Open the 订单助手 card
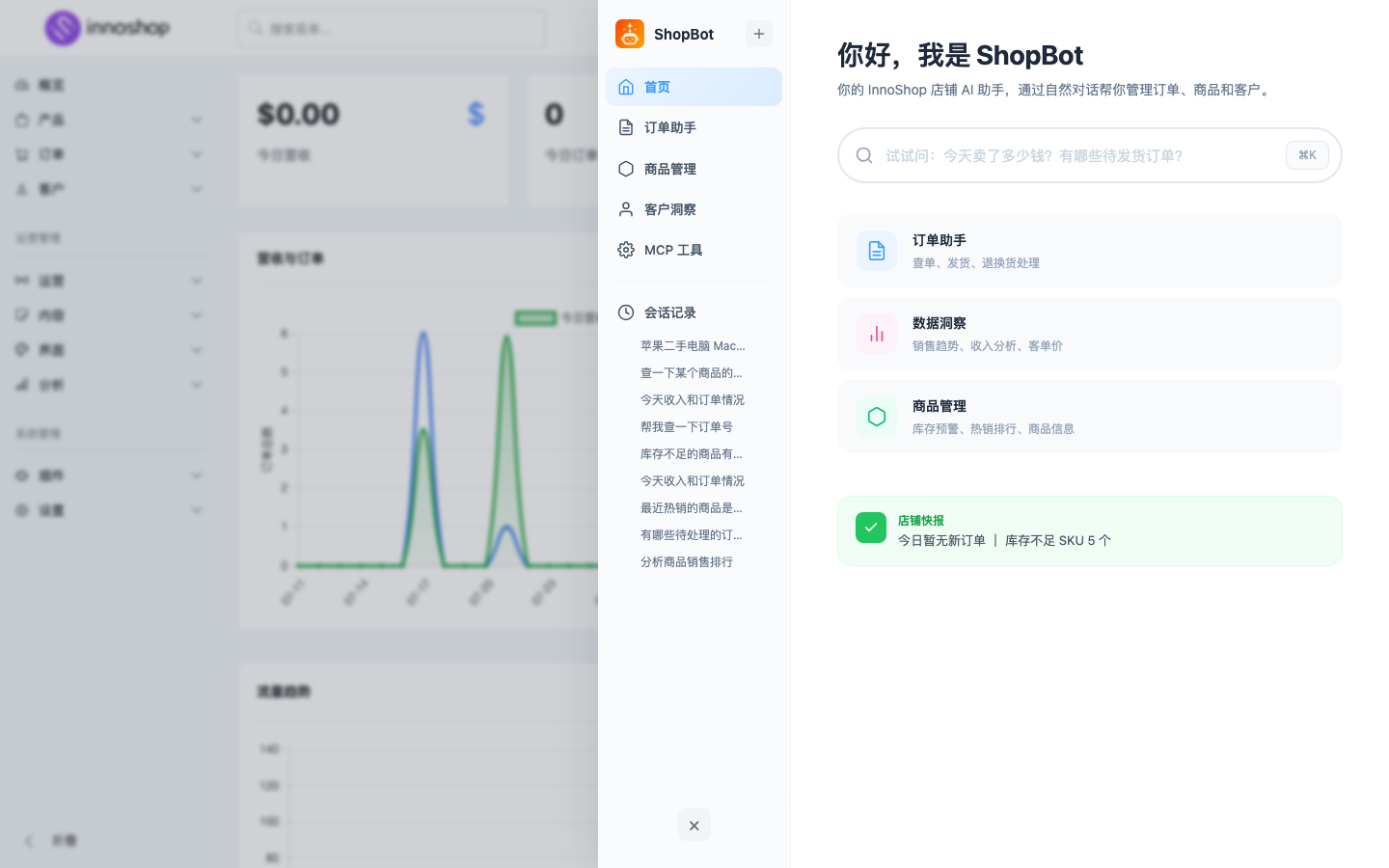This screenshot has height=868, width=1389. 1090,251
